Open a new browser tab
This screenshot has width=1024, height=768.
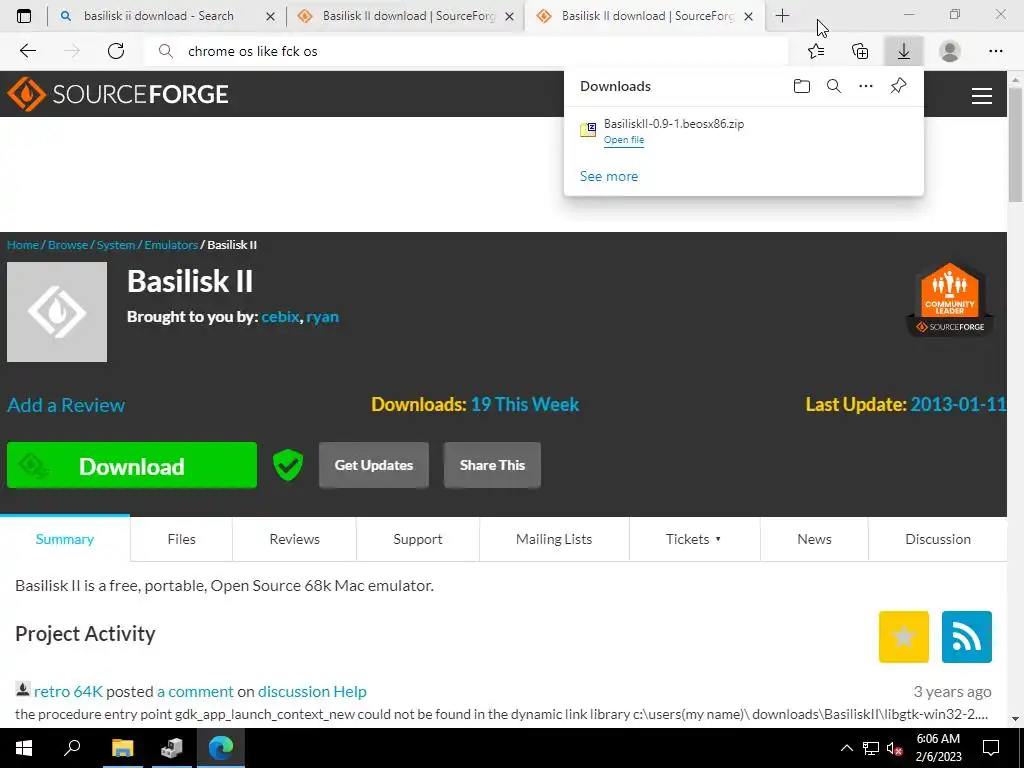click(782, 16)
